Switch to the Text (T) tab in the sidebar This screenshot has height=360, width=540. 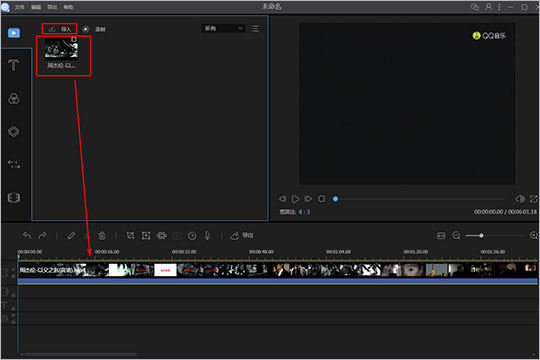coord(14,65)
